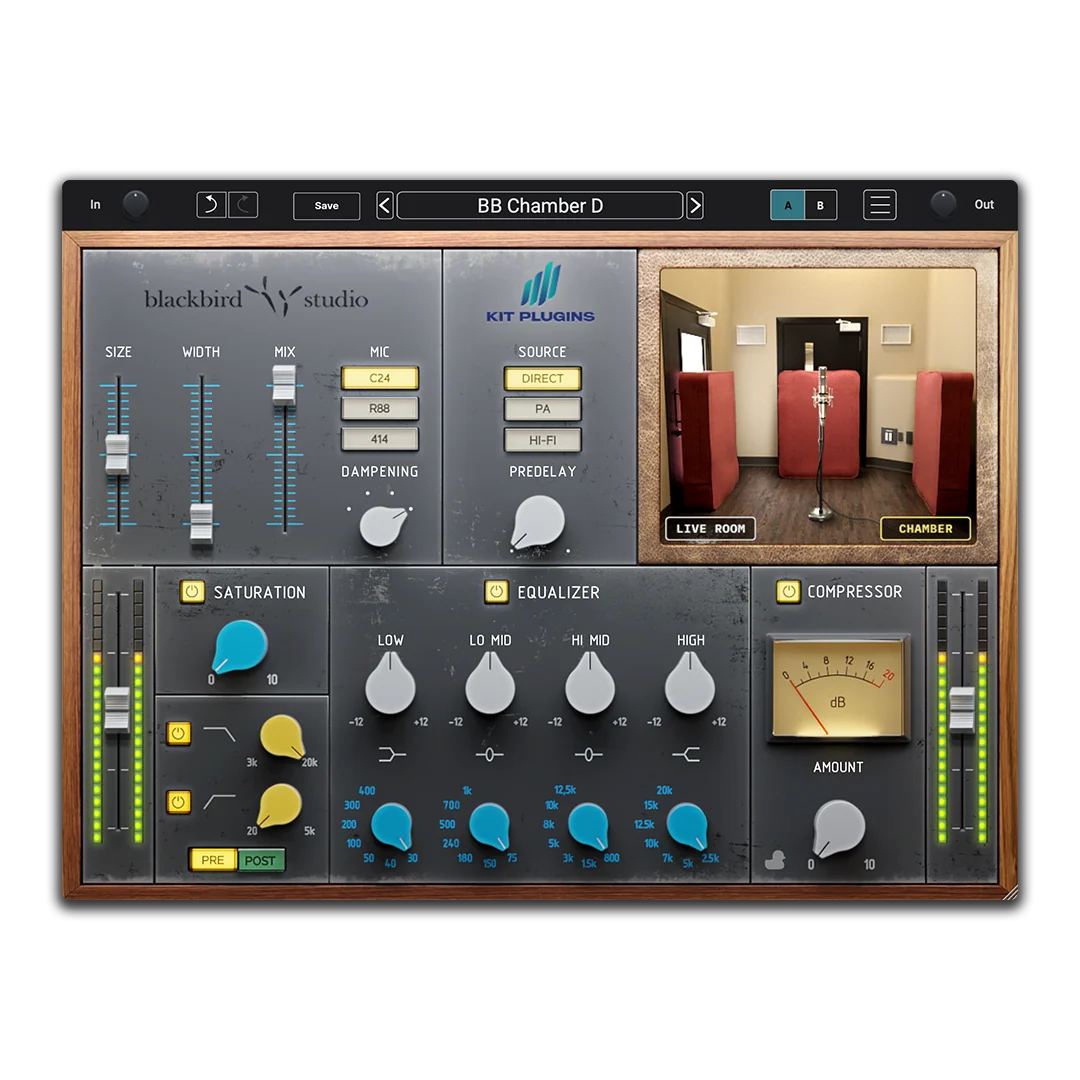The image size is (1080, 1080).
Task: Toggle the high-pass filter power button
Action: pyautogui.click(x=178, y=802)
